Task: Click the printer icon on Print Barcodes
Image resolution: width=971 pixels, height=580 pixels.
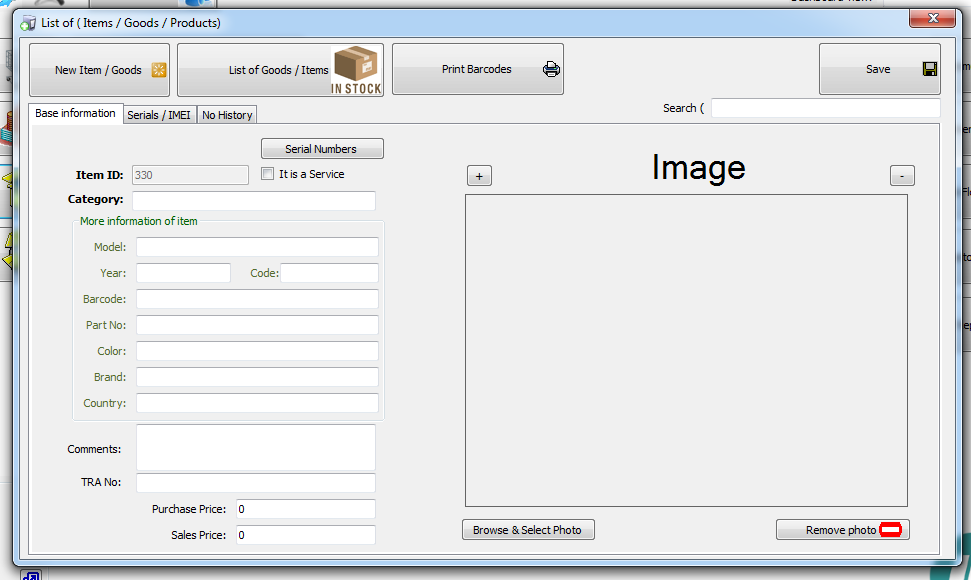Action: [551, 70]
